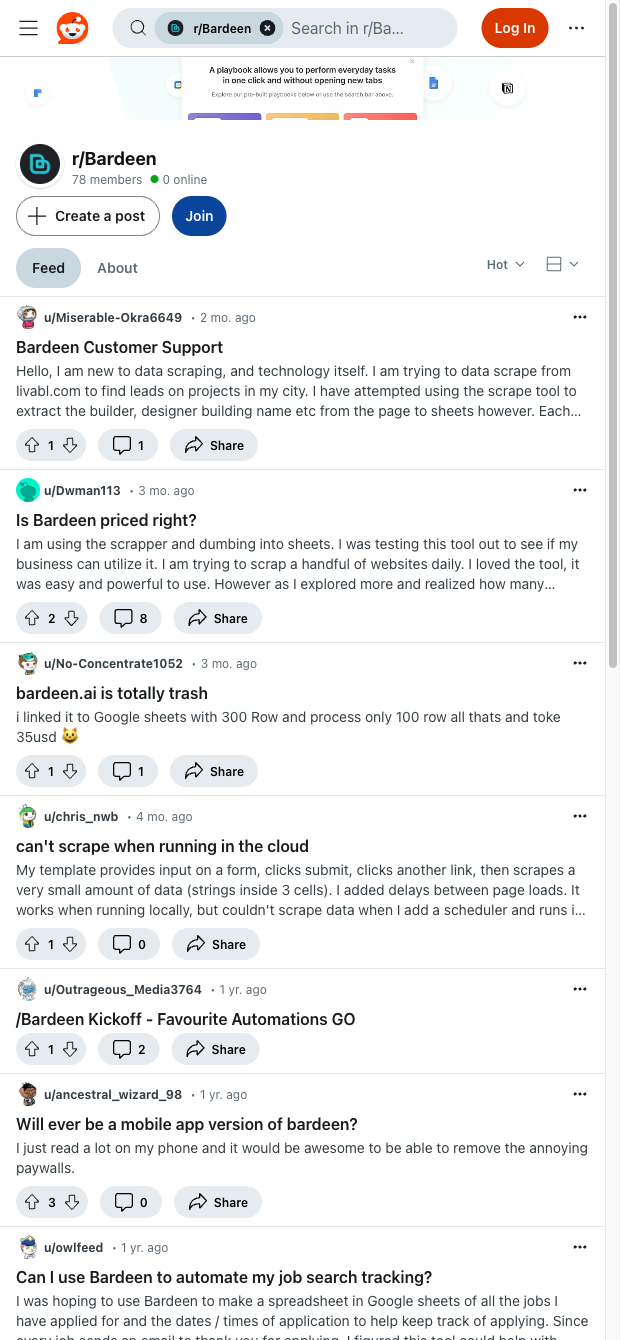The height and width of the screenshot is (1340, 620).
Task: Open the hamburger navigation menu
Action: click(x=28, y=28)
